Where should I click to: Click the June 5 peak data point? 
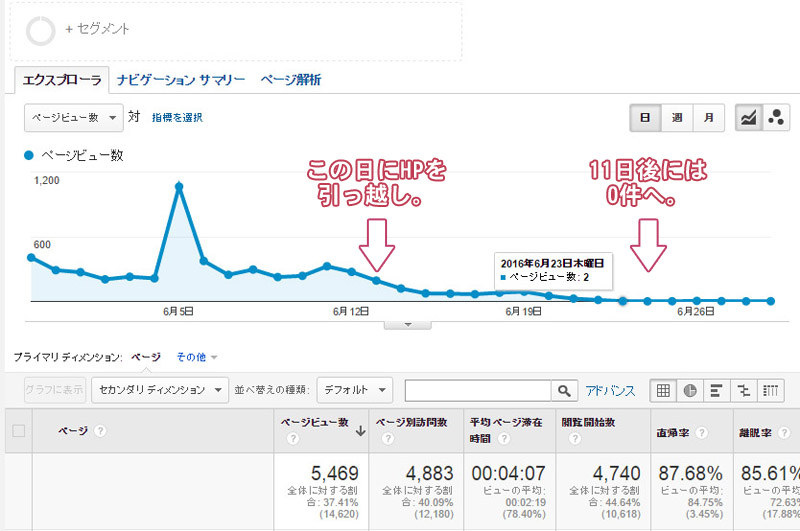(x=179, y=187)
